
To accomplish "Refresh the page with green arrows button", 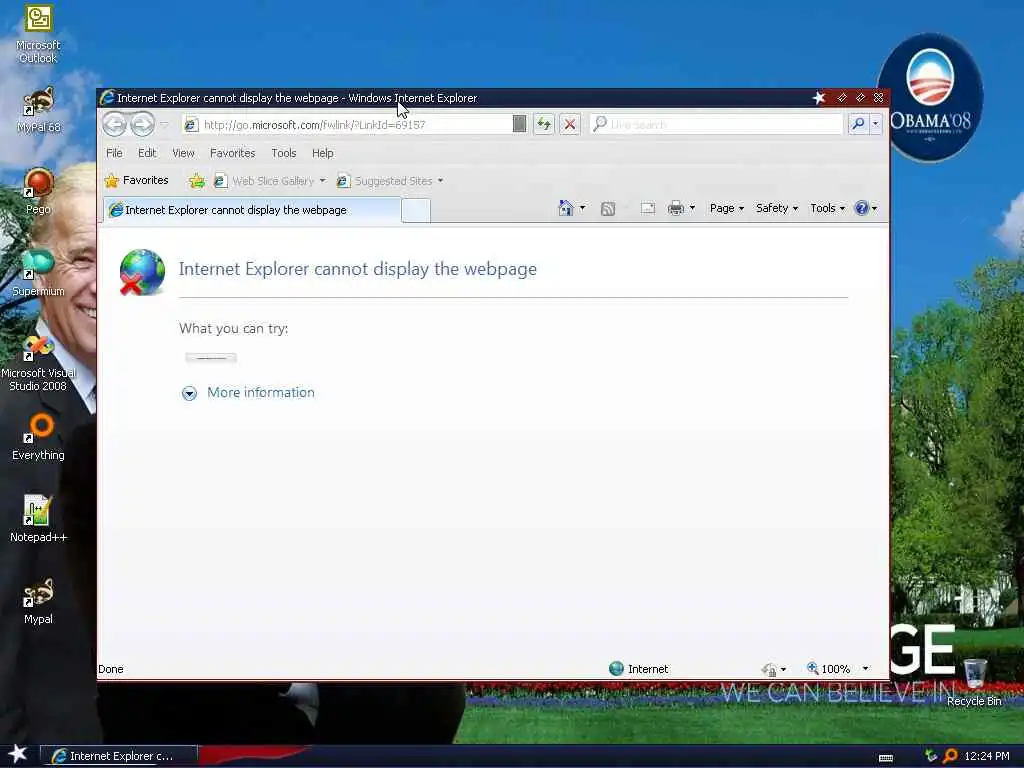I will coord(544,124).
